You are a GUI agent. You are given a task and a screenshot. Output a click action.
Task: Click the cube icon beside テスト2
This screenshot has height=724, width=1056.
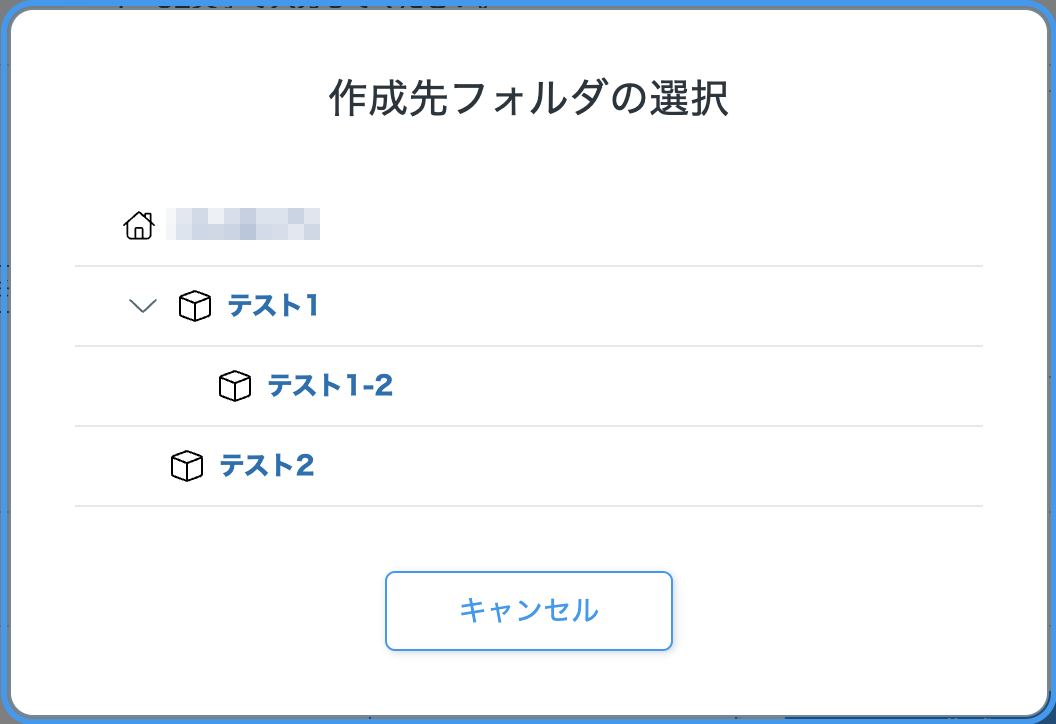tap(187, 466)
